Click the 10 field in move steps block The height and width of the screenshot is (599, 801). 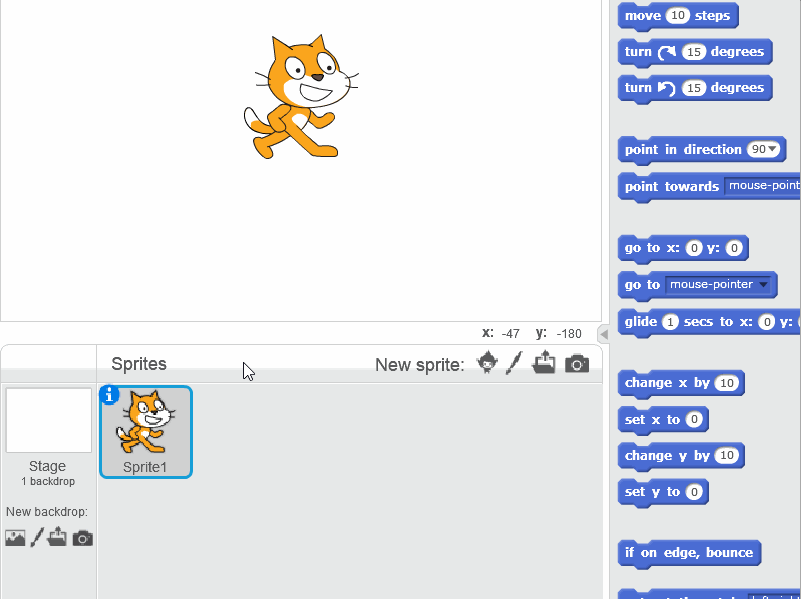click(677, 16)
